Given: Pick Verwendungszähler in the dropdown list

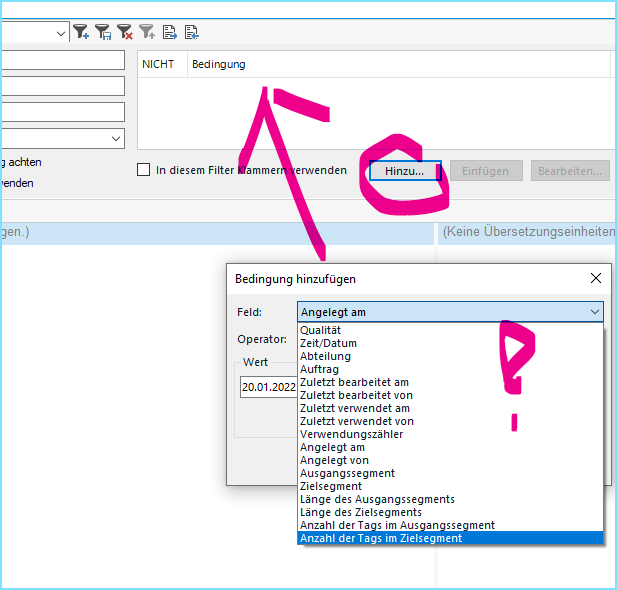Looking at the screenshot, I should tap(450, 434).
